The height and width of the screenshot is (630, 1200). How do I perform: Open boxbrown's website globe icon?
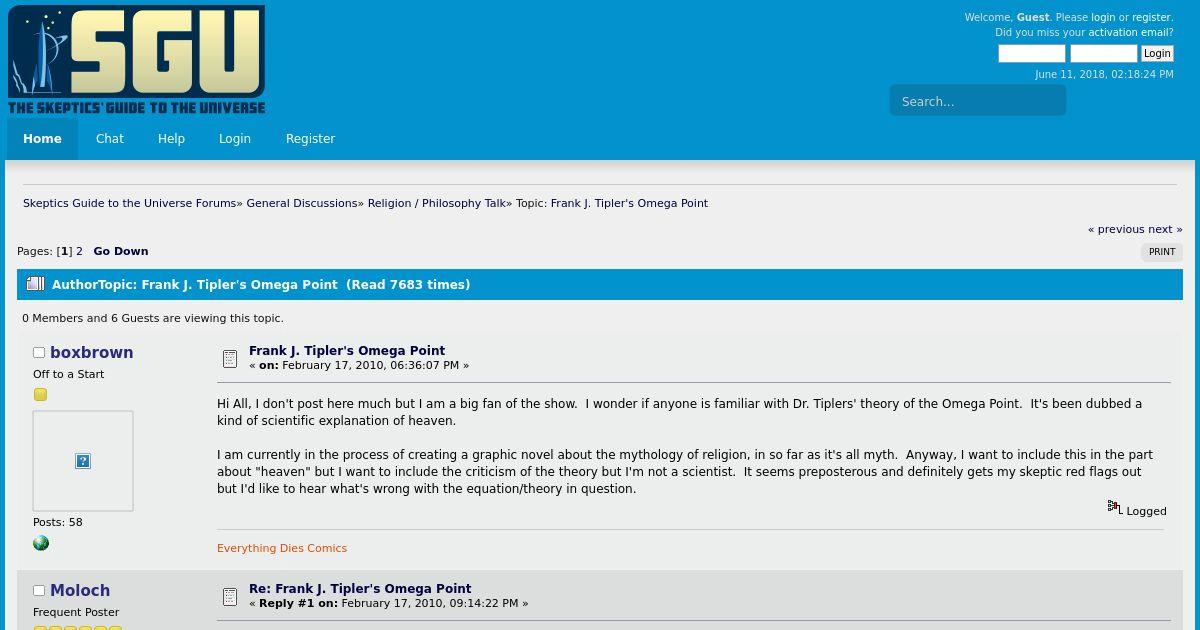click(41, 543)
